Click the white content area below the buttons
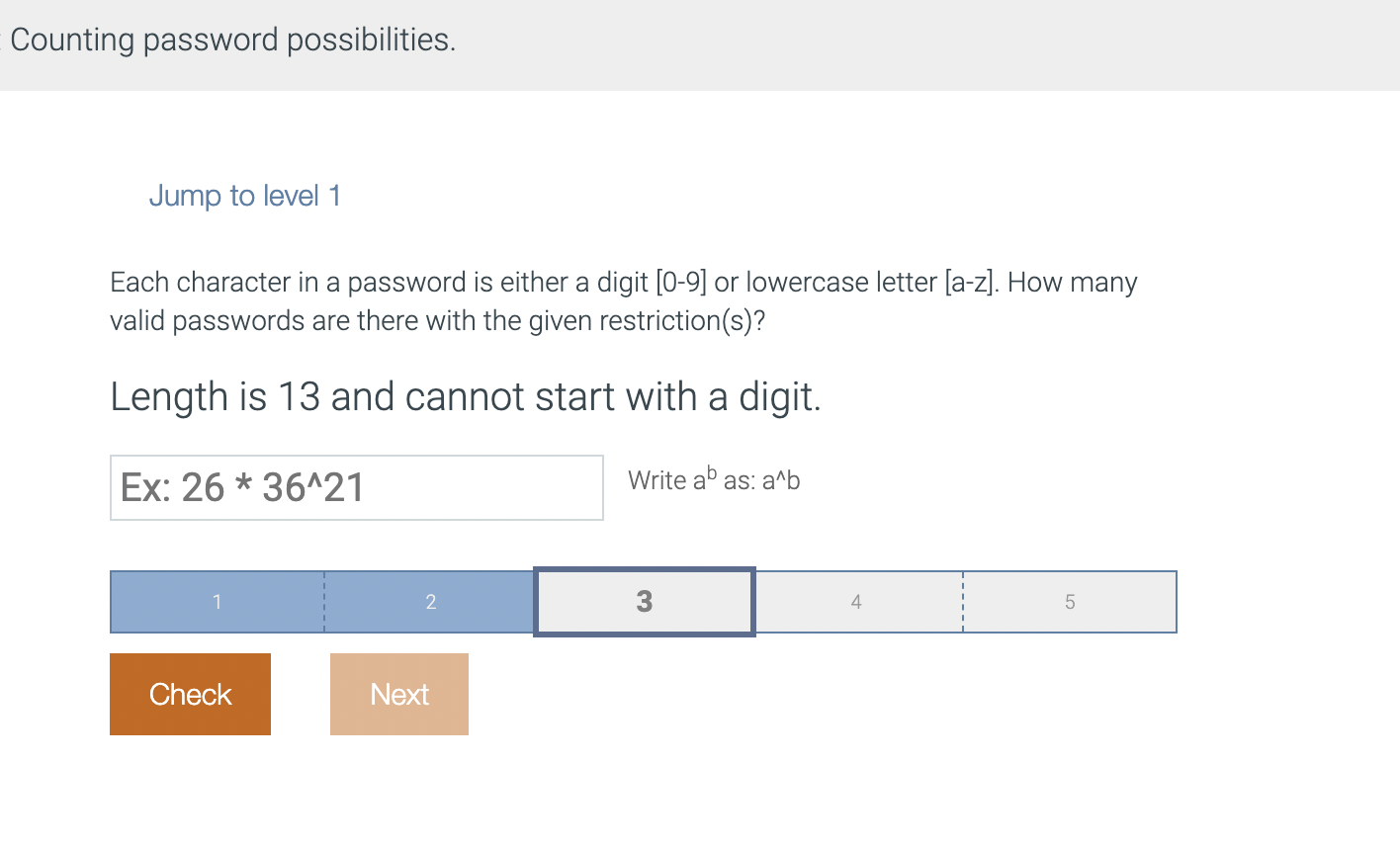Image resolution: width=1400 pixels, height=846 pixels. pyautogui.click(x=692, y=791)
